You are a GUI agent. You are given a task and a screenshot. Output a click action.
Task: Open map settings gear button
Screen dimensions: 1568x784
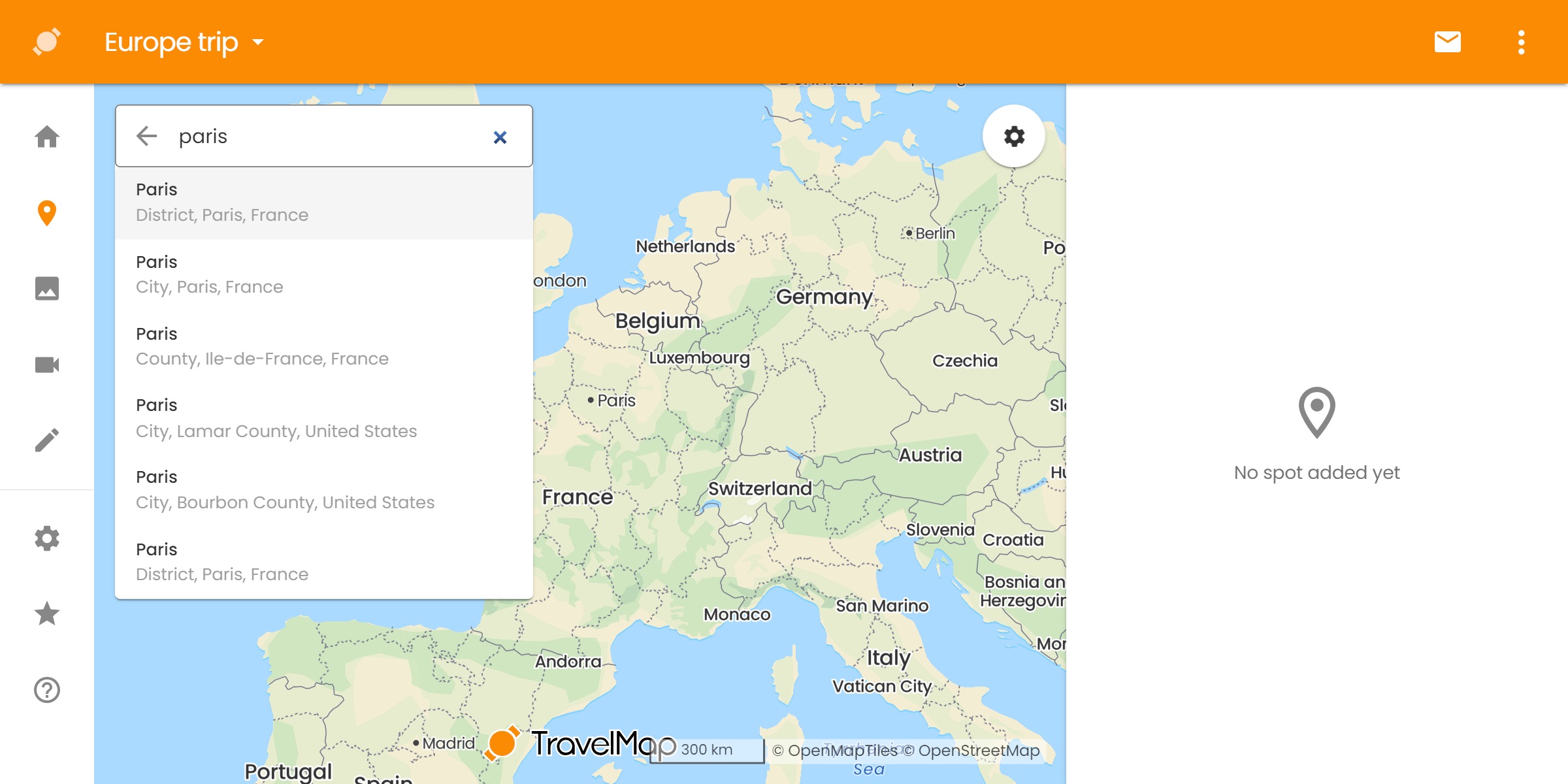pyautogui.click(x=1014, y=137)
